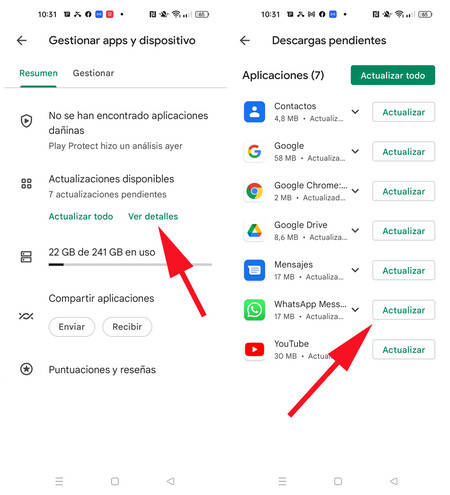This screenshot has height=495, width=450.
Task: Expand WhatsApp update details chevron
Action: (355, 310)
